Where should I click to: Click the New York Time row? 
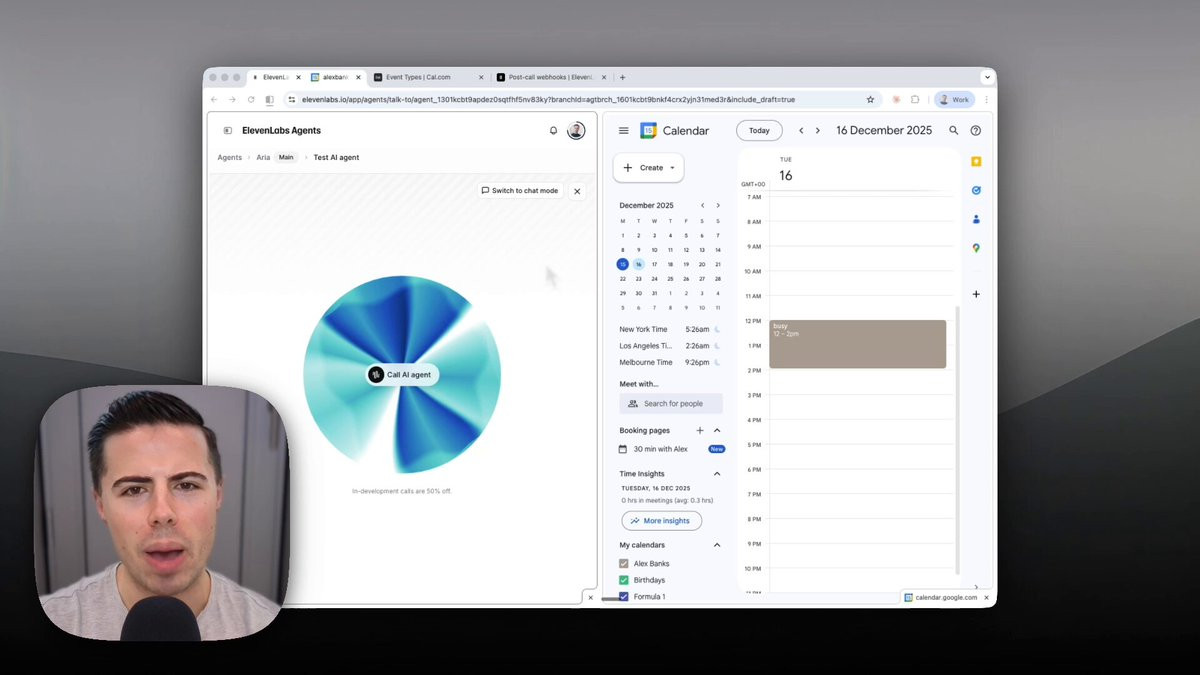[x=670, y=329]
